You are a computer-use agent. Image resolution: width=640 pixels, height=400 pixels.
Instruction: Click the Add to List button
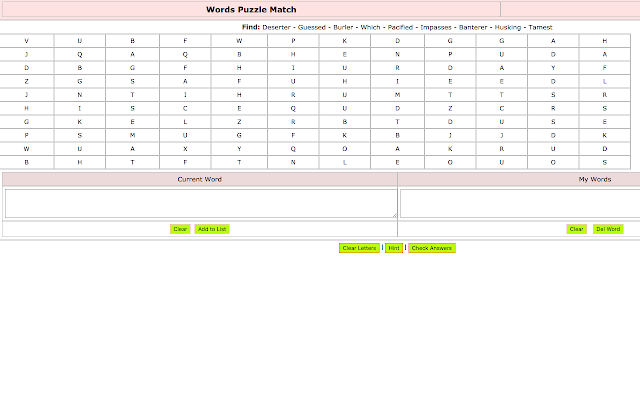212,229
